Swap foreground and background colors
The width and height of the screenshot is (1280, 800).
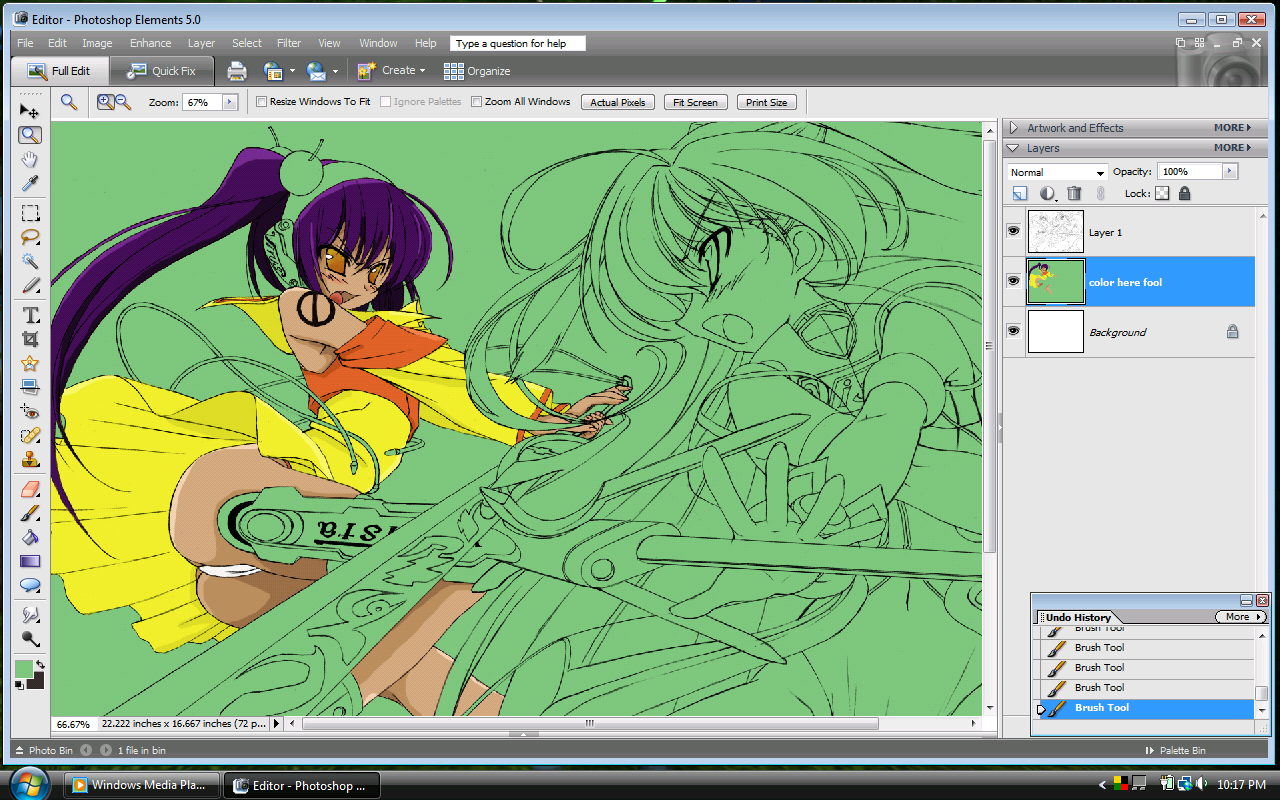[x=40, y=664]
